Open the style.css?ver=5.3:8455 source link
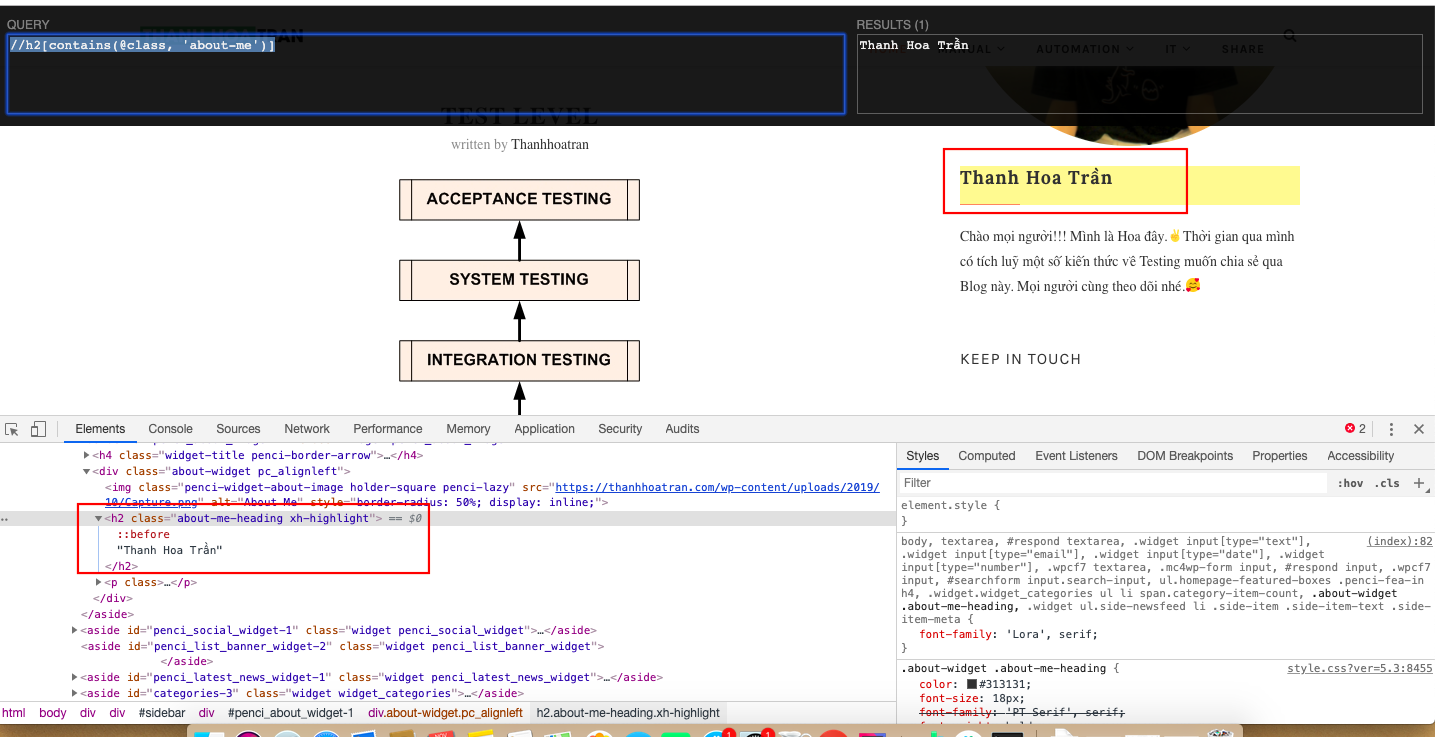Screen dimensions: 1435x737 coord(1360,668)
